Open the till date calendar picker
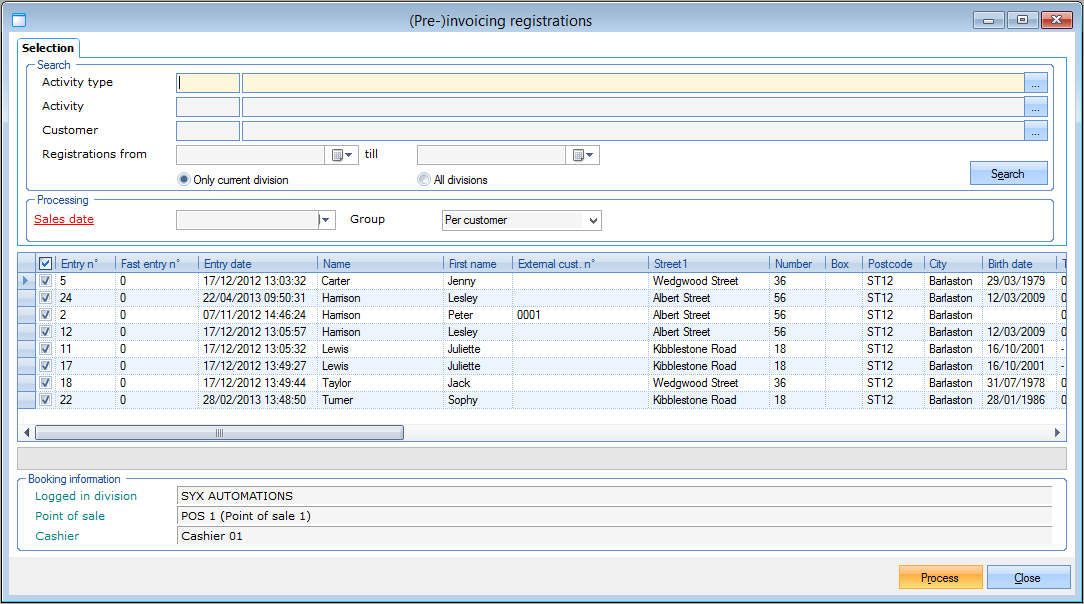This screenshot has height=604, width=1084. [583, 155]
